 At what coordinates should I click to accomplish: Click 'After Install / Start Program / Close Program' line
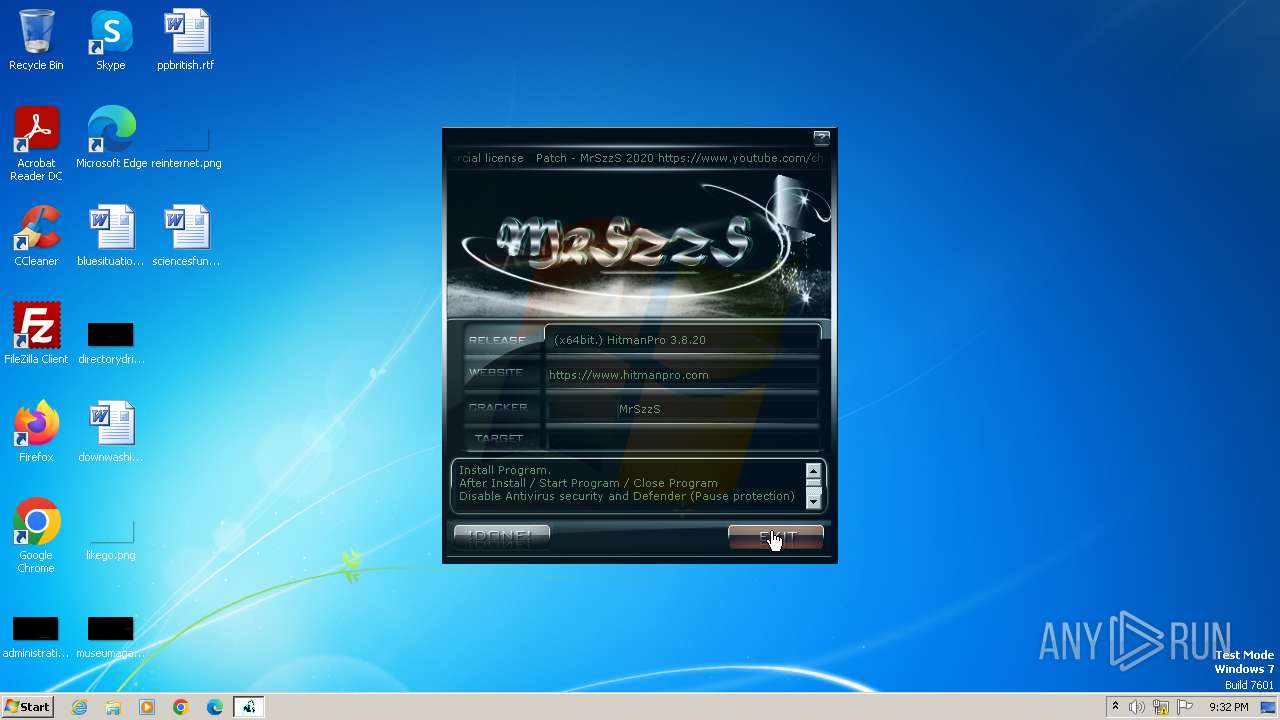pyautogui.click(x=588, y=483)
